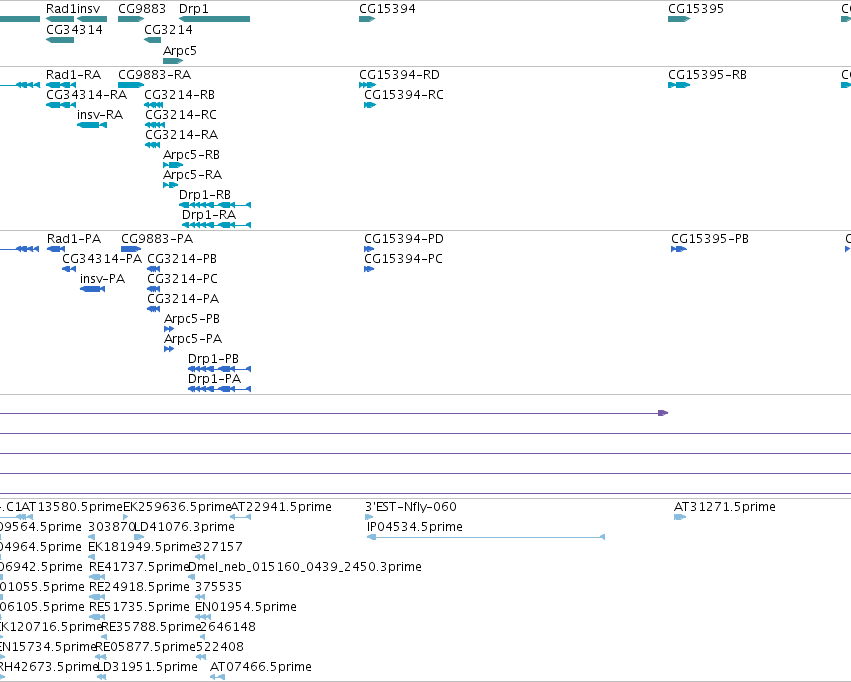The height and width of the screenshot is (682, 851).
Task: Click Dmel_neb_015160_0439_2450.3prime label
Action: [x=305, y=566]
